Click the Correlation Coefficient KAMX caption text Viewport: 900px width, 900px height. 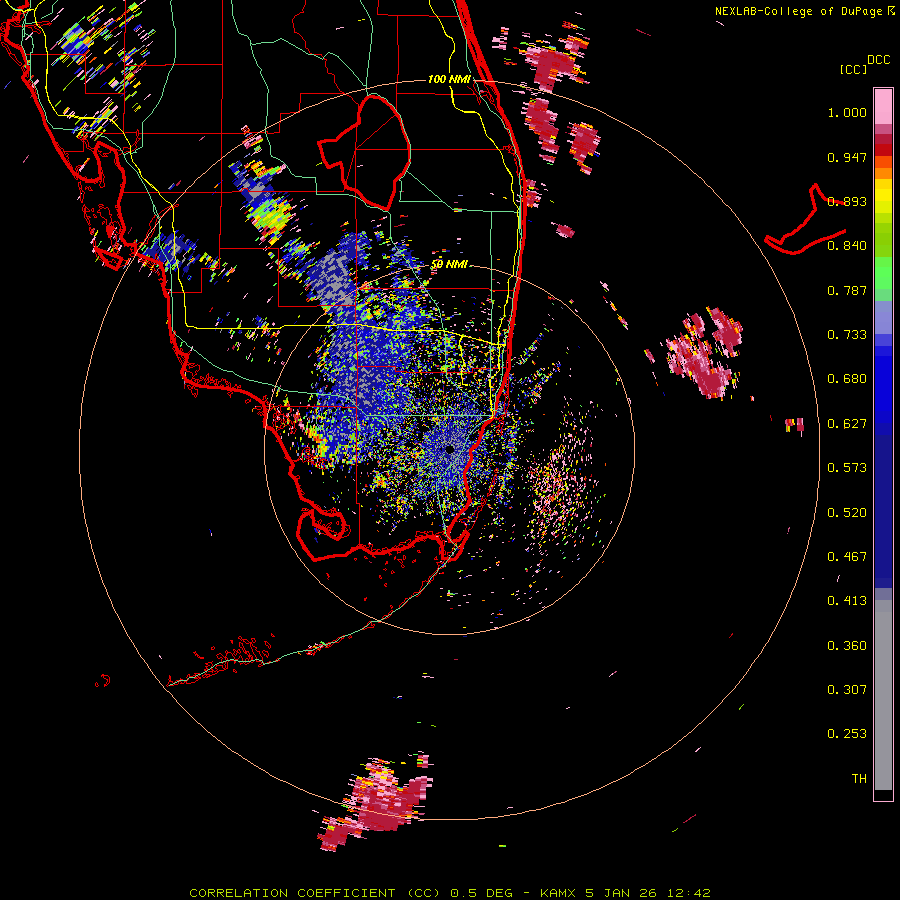[450, 893]
